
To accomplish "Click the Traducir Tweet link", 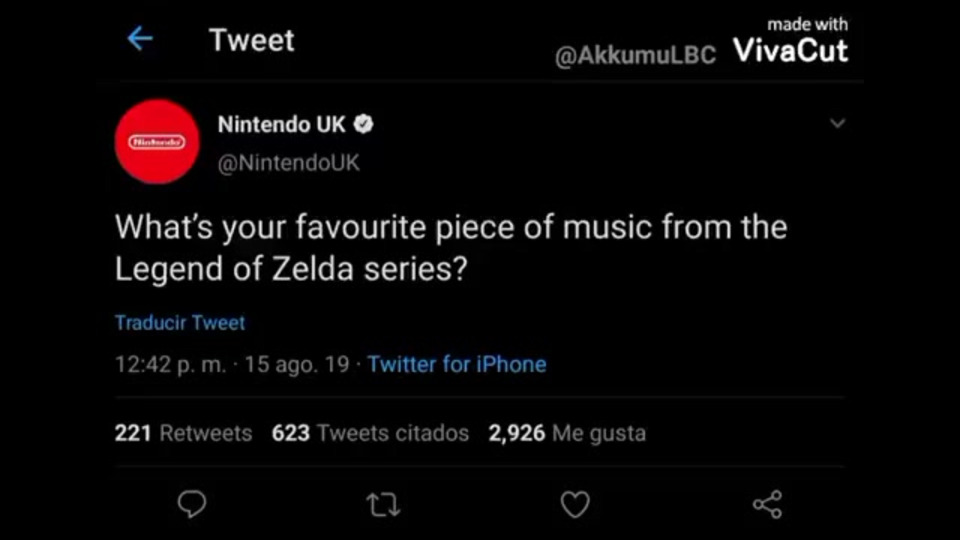I will 180,322.
